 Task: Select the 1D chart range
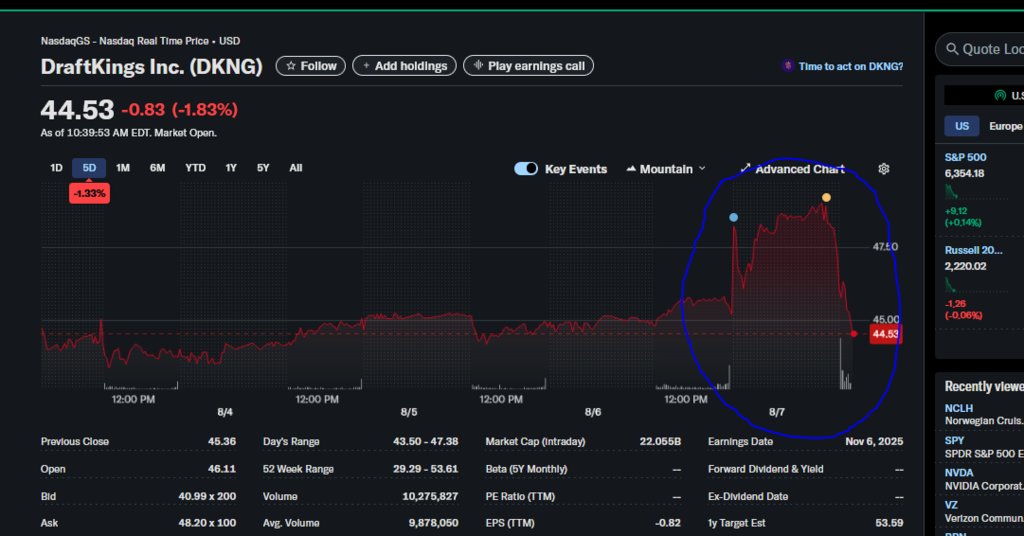point(56,168)
